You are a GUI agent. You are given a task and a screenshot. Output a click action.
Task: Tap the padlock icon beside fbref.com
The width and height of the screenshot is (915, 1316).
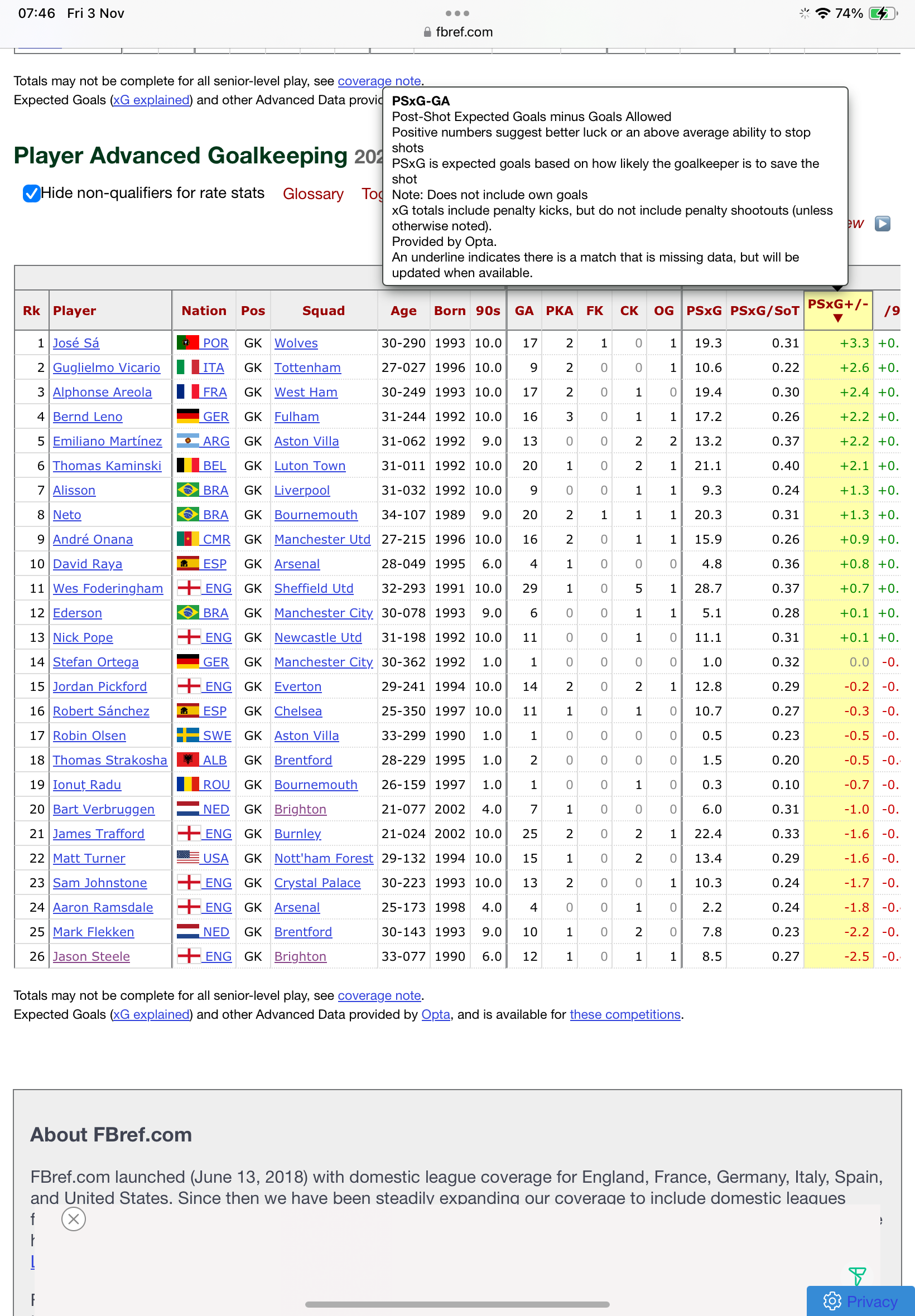coord(427,32)
